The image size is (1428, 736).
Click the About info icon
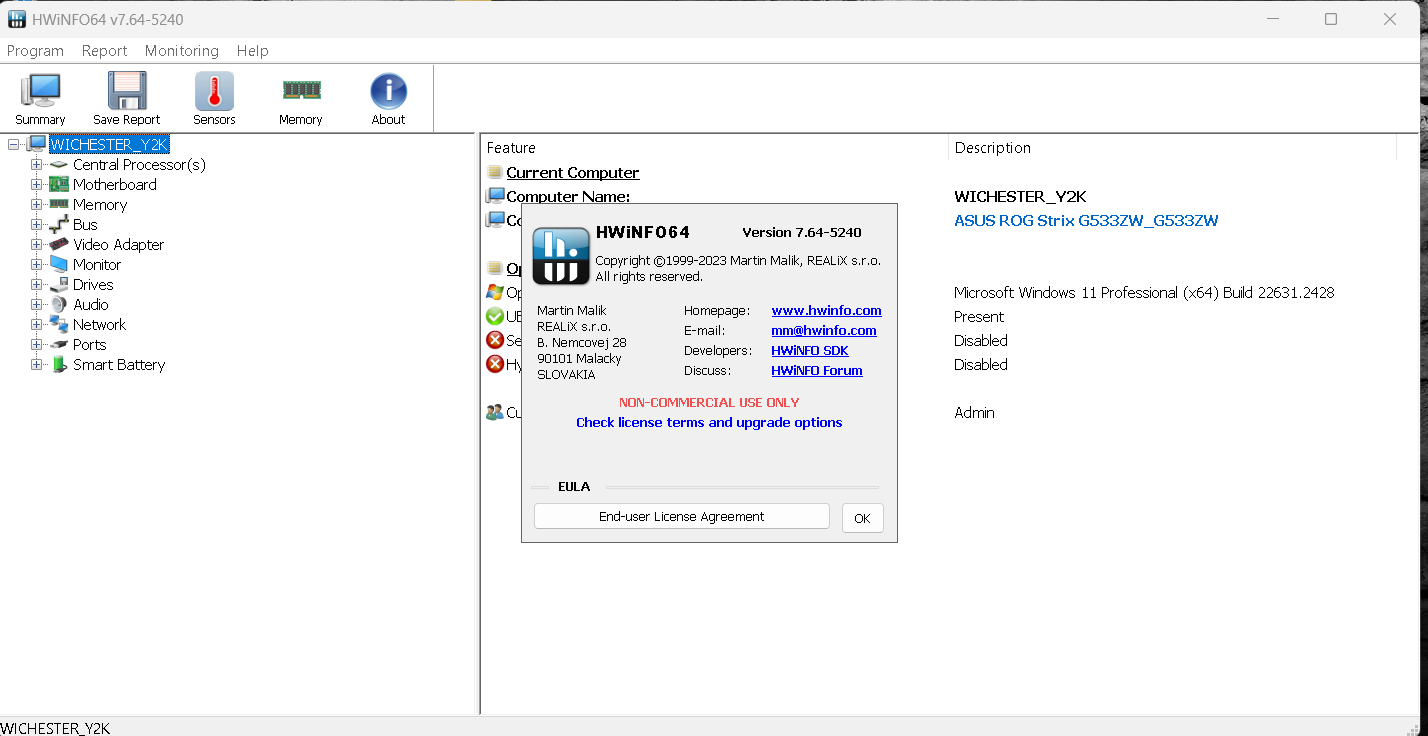pos(388,91)
